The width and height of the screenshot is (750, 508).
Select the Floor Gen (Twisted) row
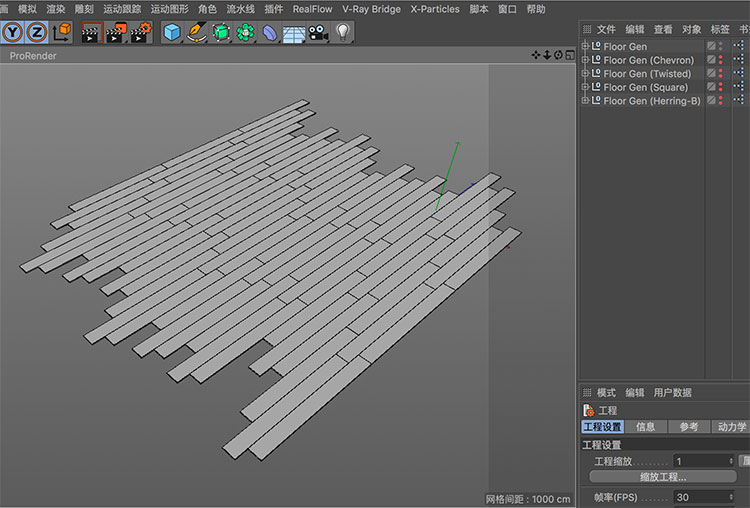click(x=647, y=74)
